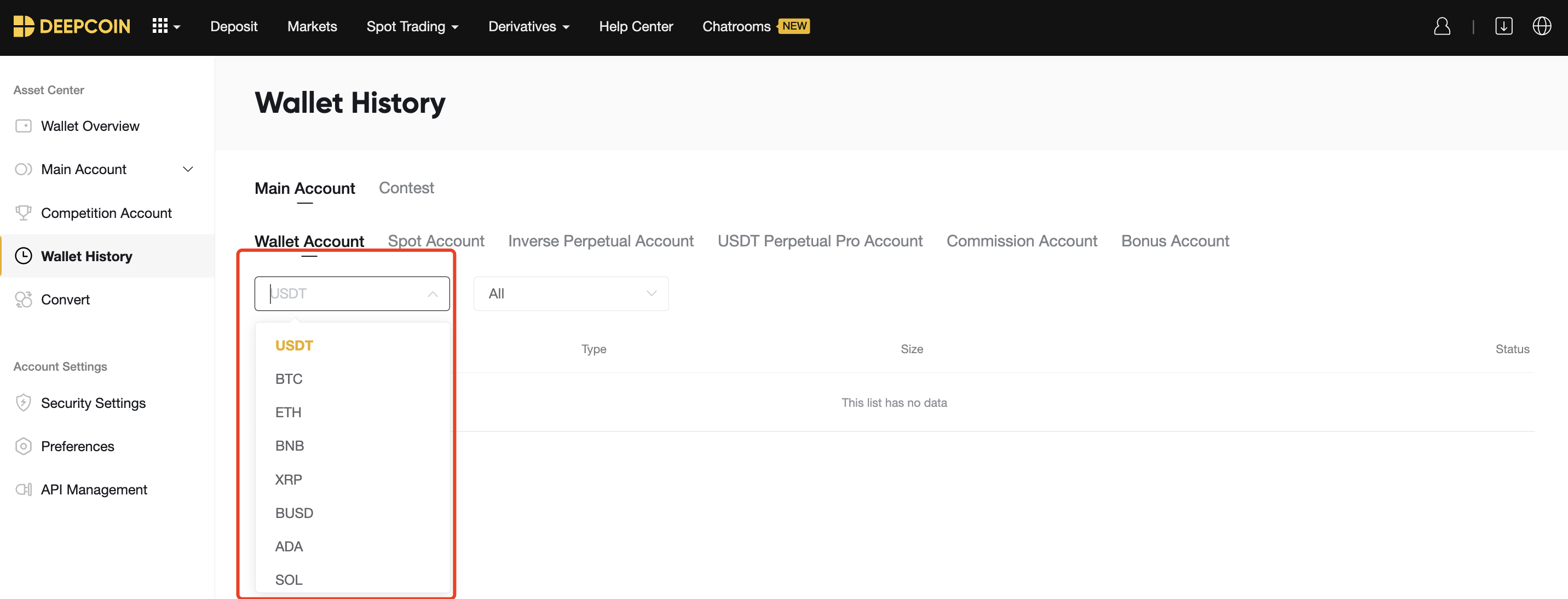Click the NEW badge beside Chatrooms
This screenshot has width=1568, height=599.
pos(794,26)
